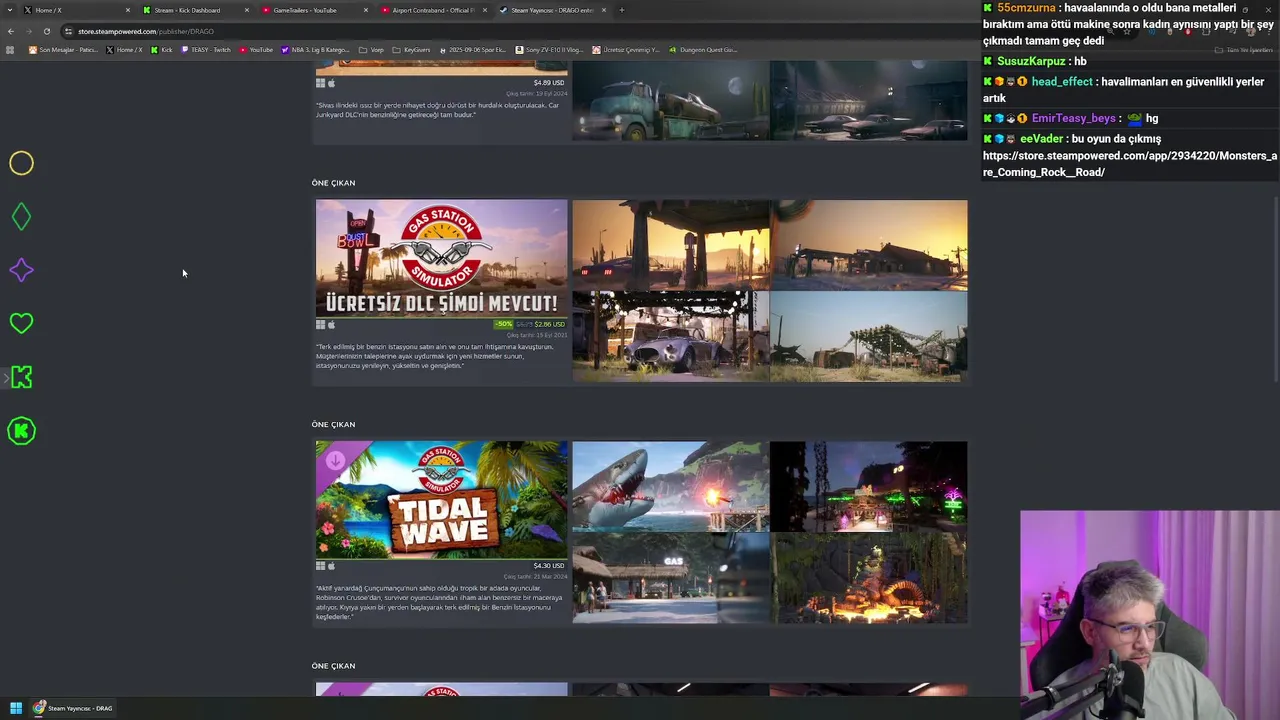Open the Chrome apps grid shortcut
The width and height of the screenshot is (1280, 720).
coord(11,49)
